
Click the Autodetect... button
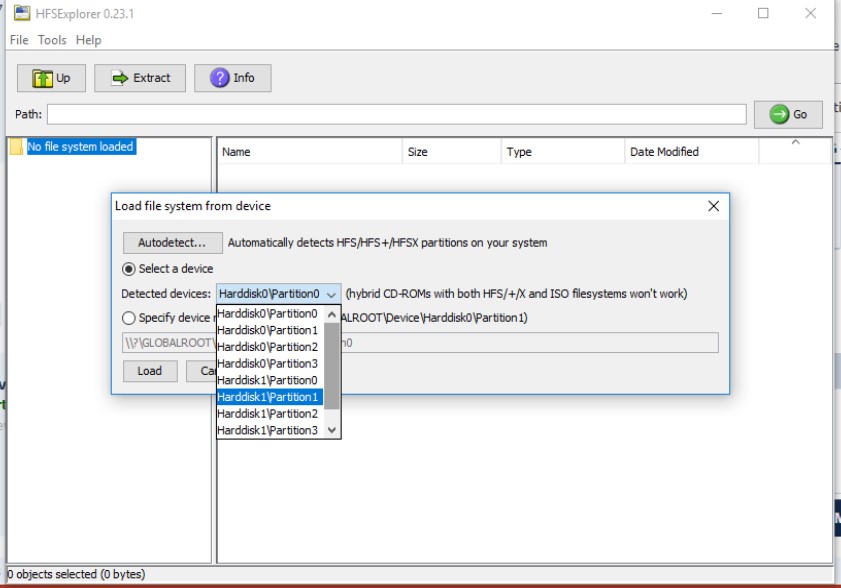(x=172, y=242)
